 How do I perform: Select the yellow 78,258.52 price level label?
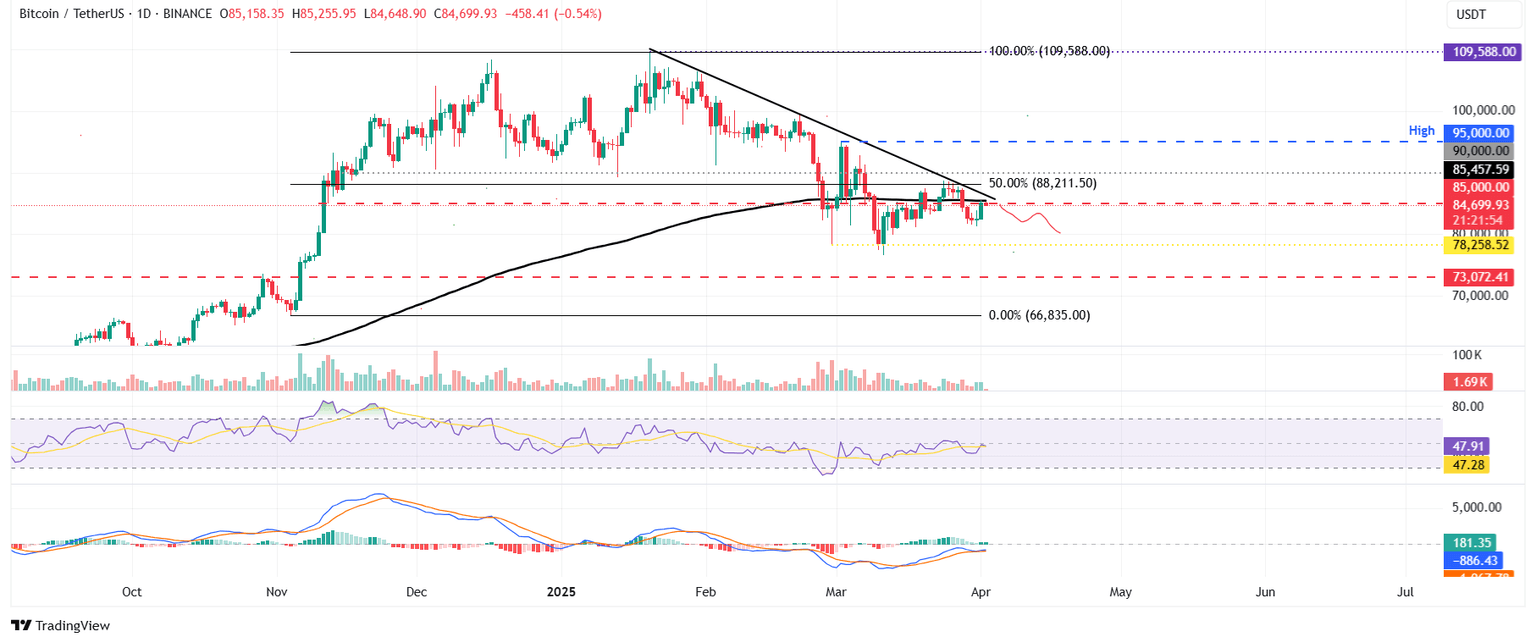[1480, 243]
